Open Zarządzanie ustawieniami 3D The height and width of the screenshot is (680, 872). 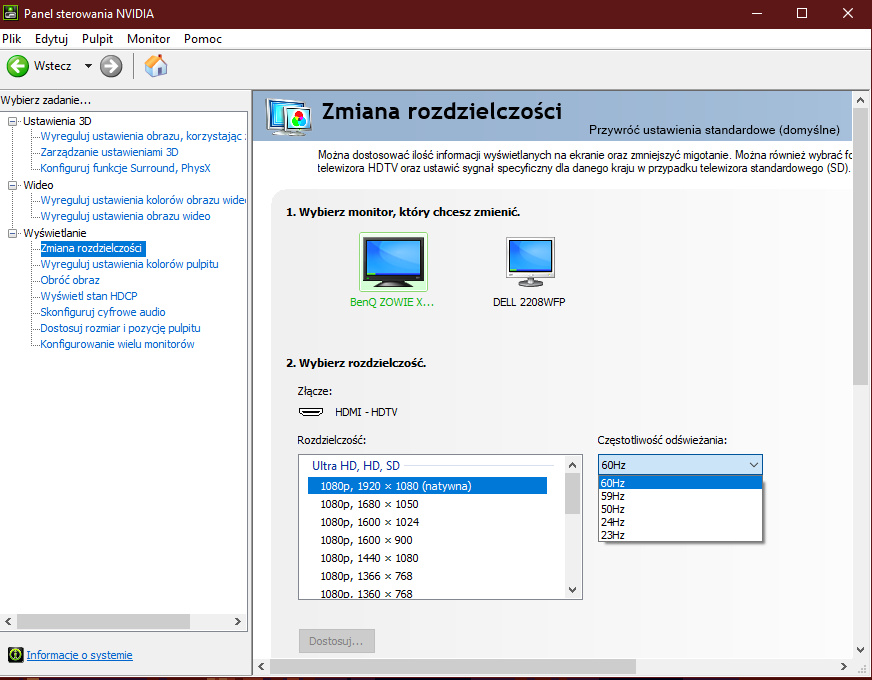(x=110, y=152)
